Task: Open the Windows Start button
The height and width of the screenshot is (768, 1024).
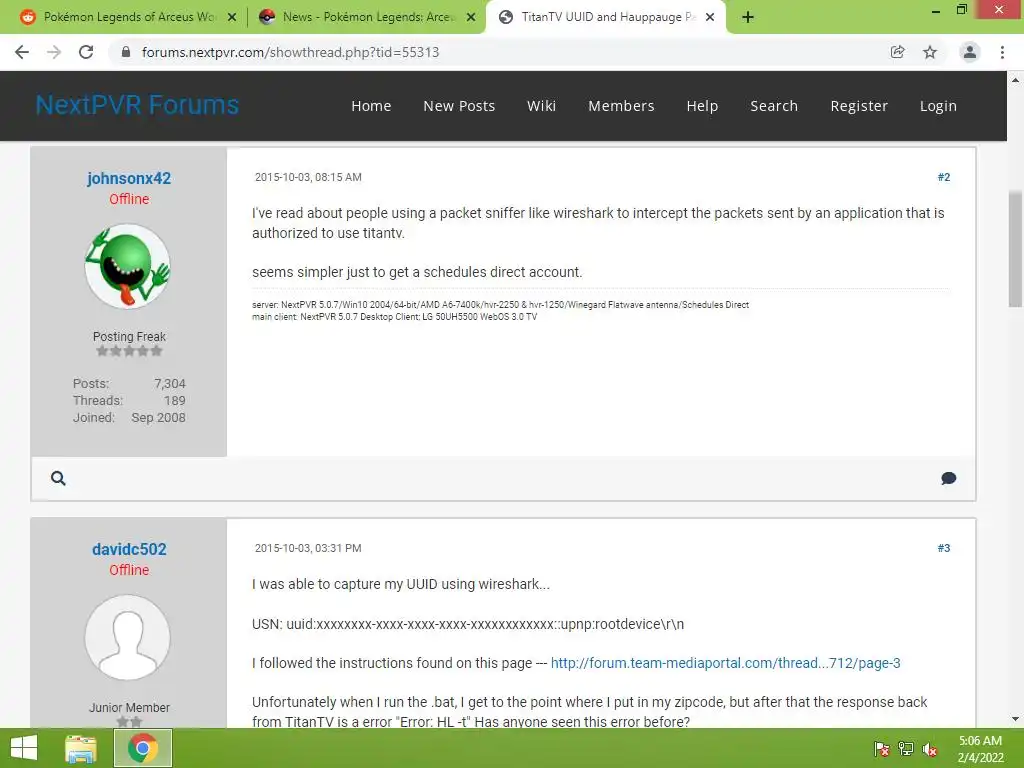Action: coord(24,748)
